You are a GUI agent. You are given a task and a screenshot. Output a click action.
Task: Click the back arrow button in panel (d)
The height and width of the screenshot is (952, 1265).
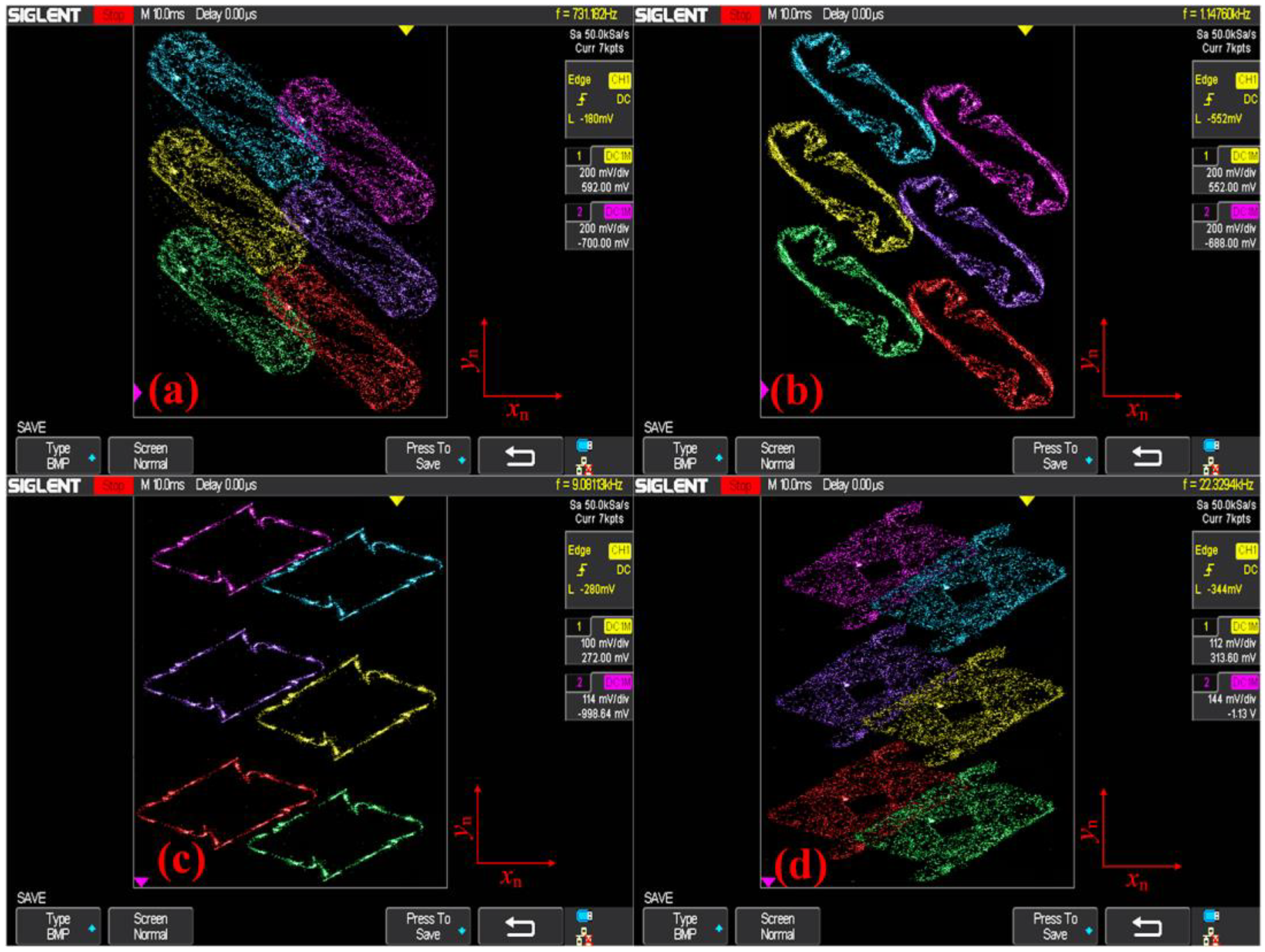[x=1147, y=926]
